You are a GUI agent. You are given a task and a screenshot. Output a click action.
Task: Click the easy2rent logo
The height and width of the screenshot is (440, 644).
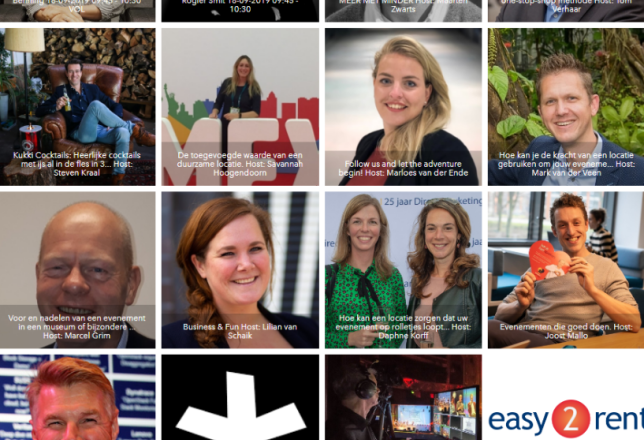[566, 419]
